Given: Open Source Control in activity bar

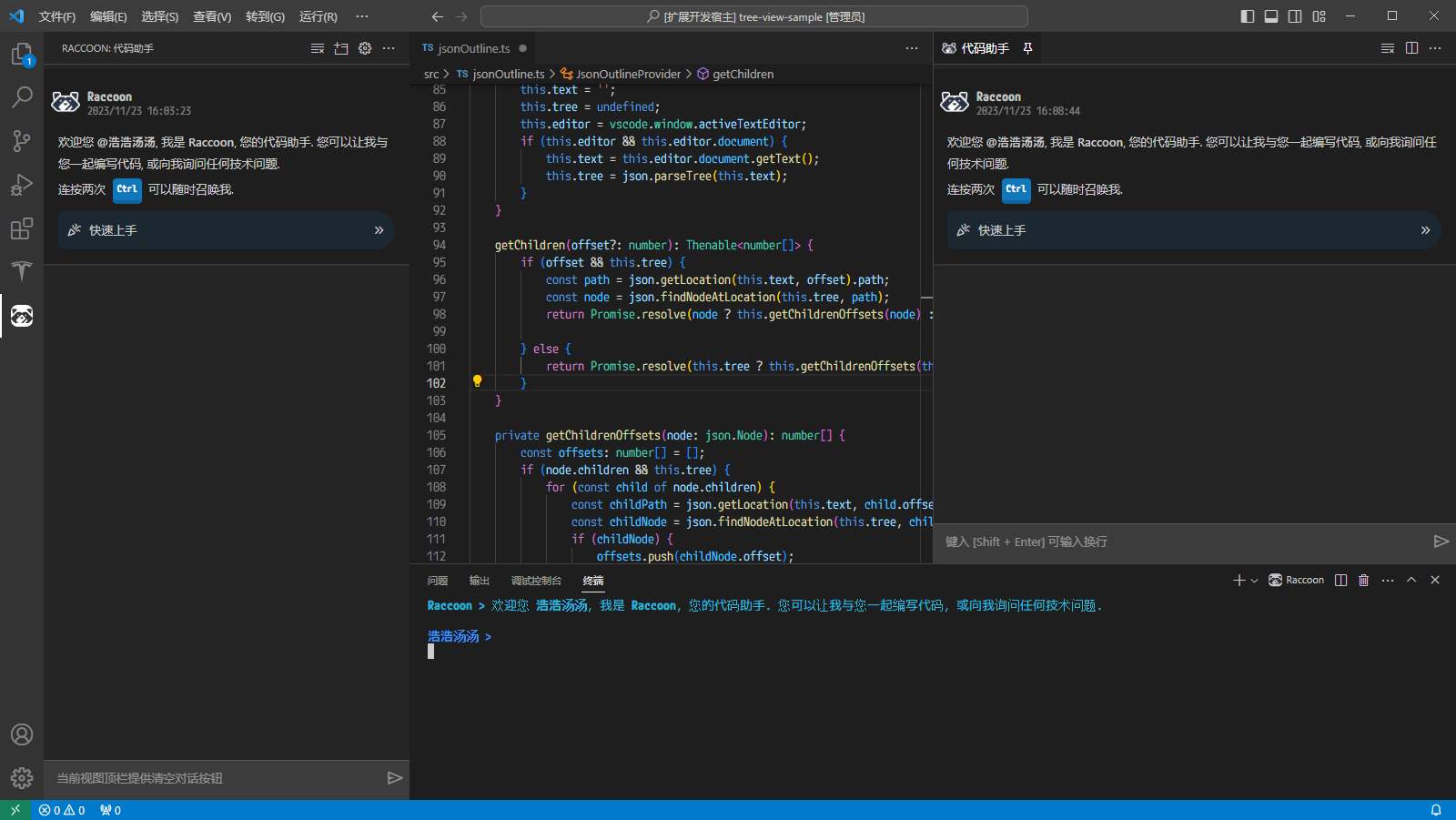Looking at the screenshot, I should (21, 141).
